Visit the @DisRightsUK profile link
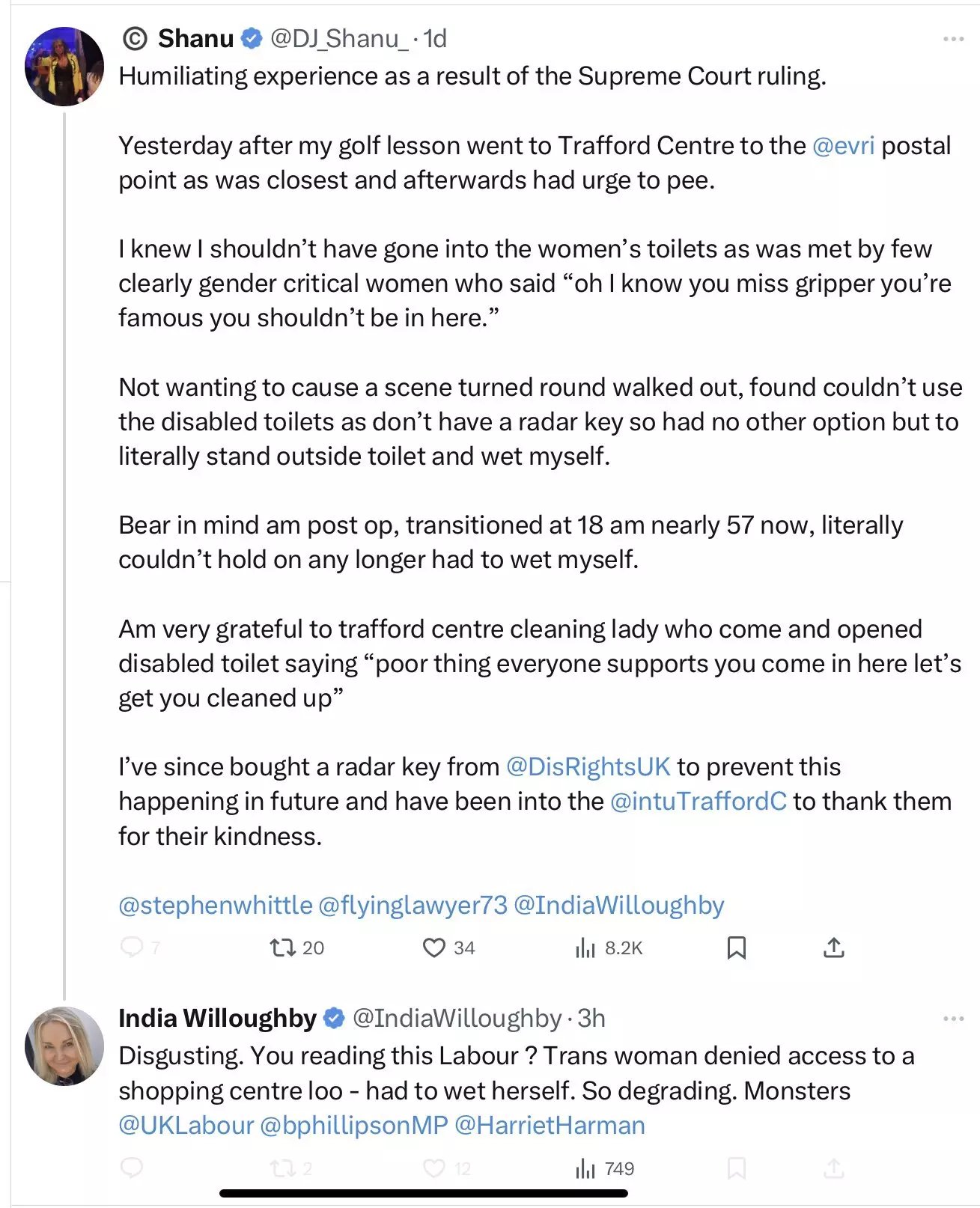Screen dimensions: 980x1208 coord(588,766)
